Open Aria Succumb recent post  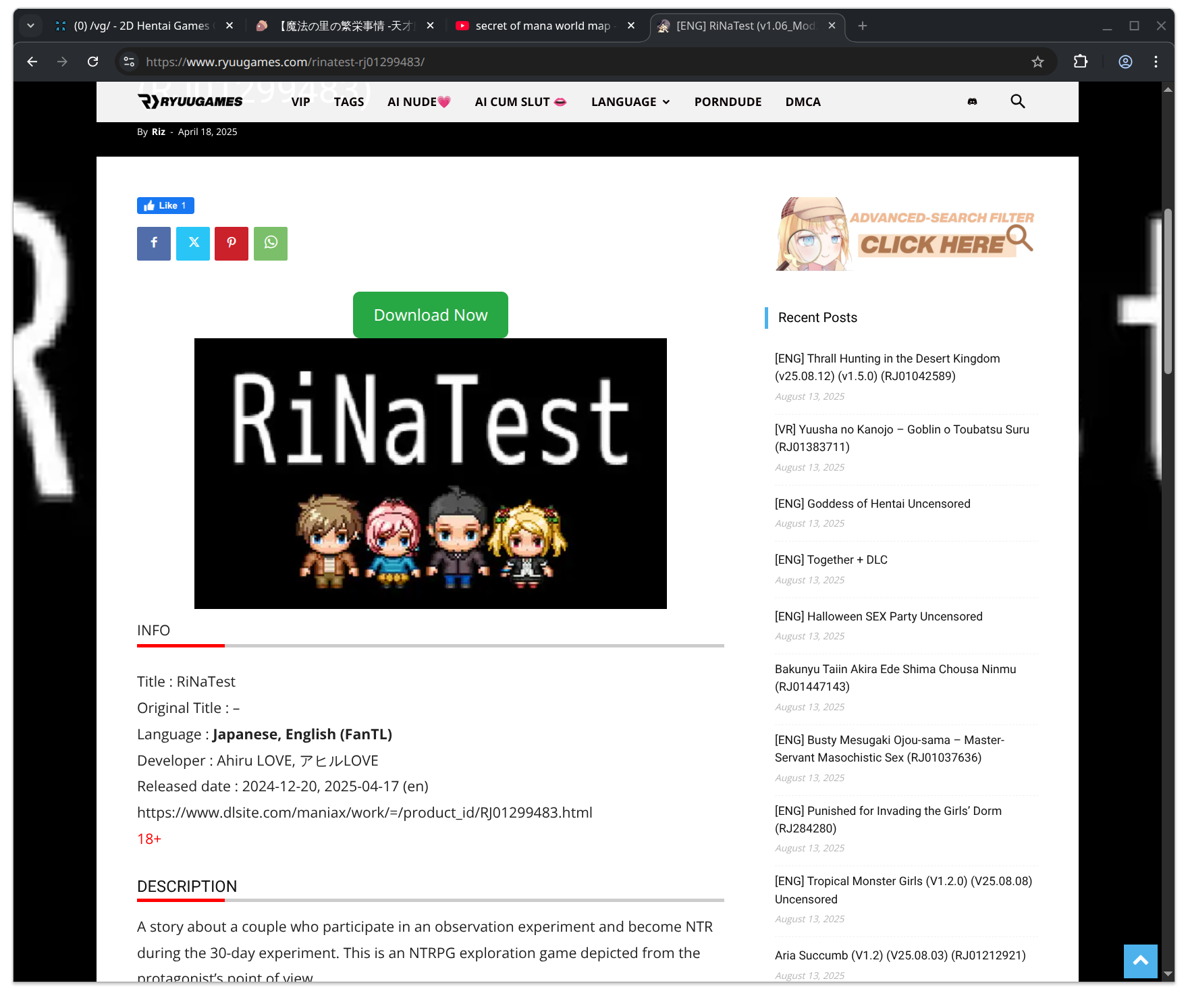tap(900, 955)
